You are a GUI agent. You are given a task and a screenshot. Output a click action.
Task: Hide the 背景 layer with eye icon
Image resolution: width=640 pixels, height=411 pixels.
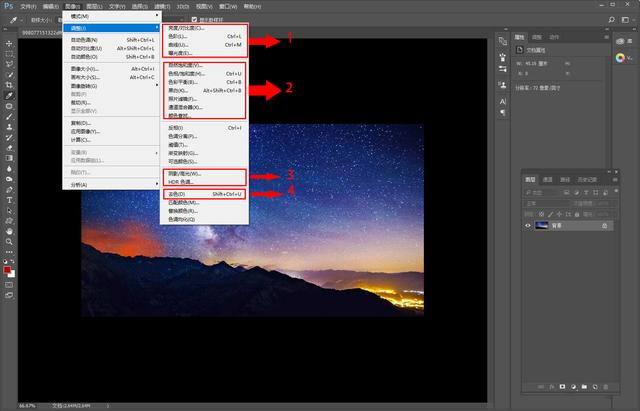click(528, 225)
